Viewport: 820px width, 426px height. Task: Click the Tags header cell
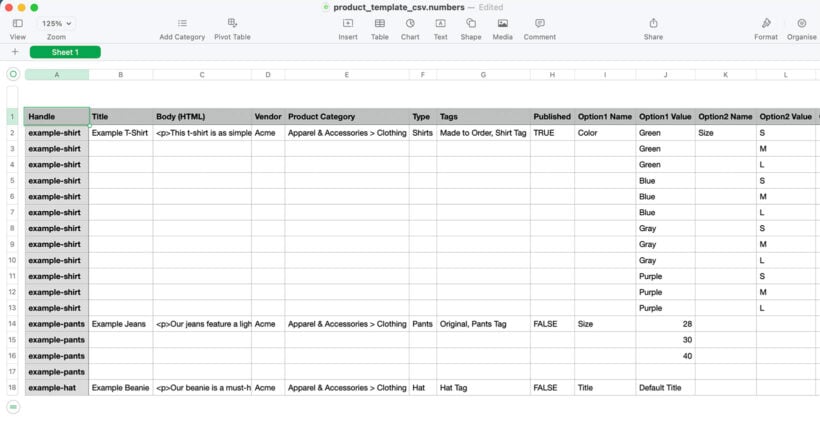pos(483,117)
